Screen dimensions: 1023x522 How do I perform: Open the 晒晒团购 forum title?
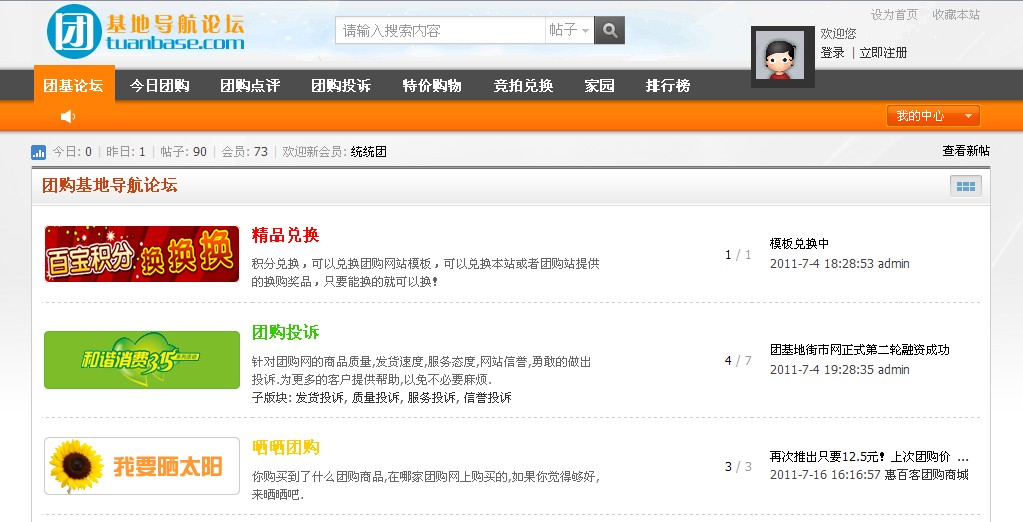285,448
